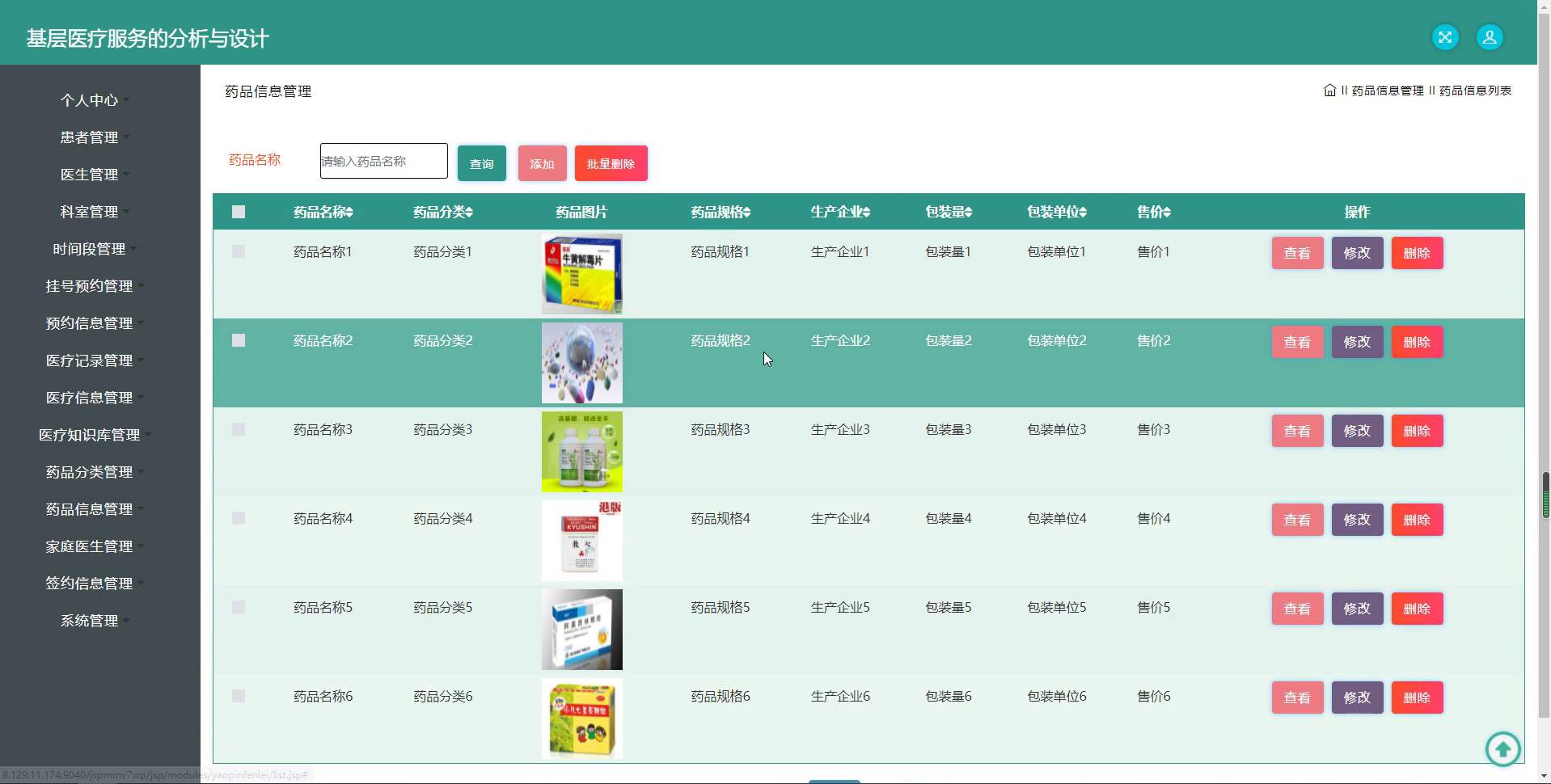Sort by 售价 column arrows
Image resolution: width=1551 pixels, height=784 pixels.
(1167, 213)
